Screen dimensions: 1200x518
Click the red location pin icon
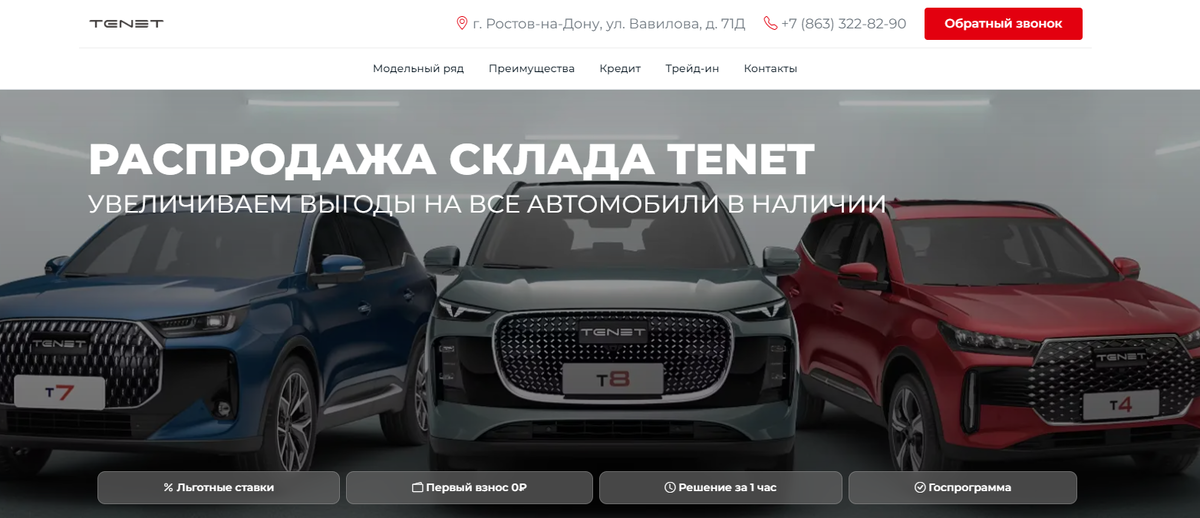click(461, 23)
